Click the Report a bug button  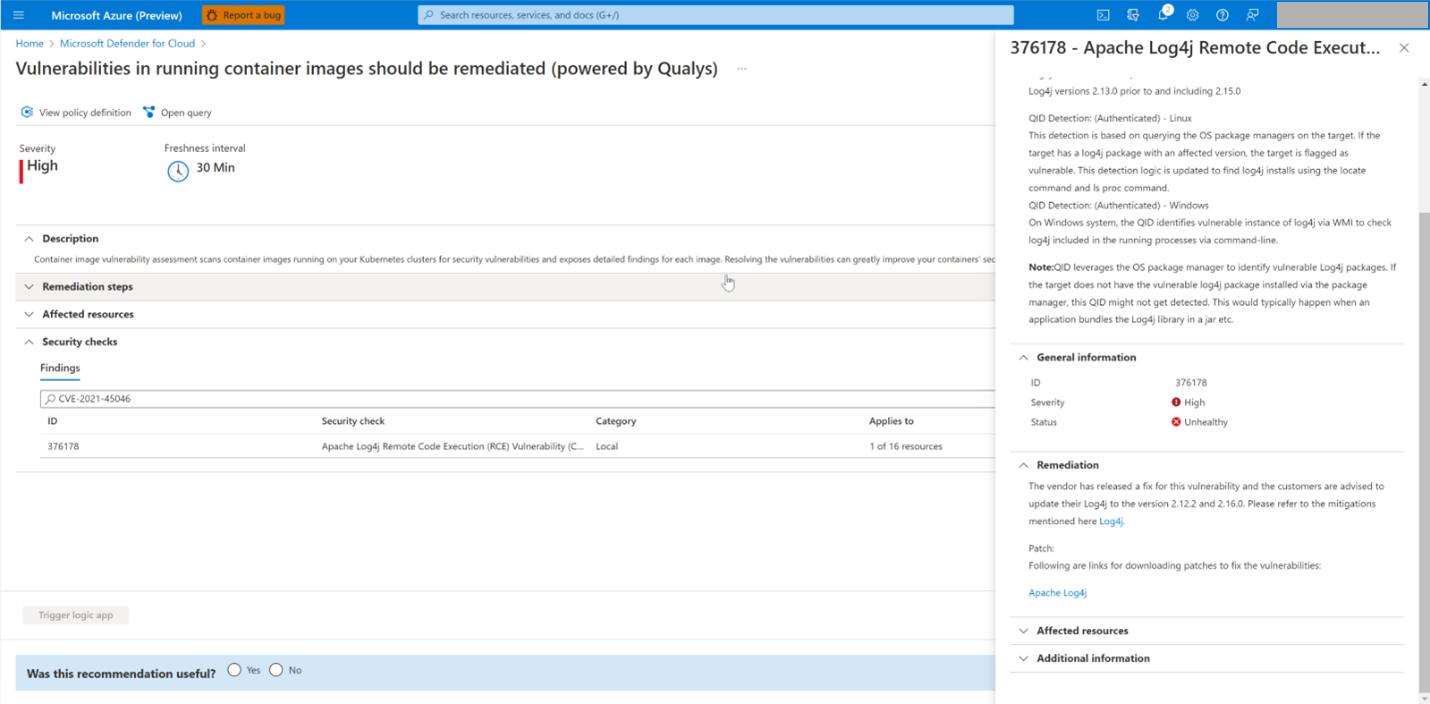click(x=243, y=15)
